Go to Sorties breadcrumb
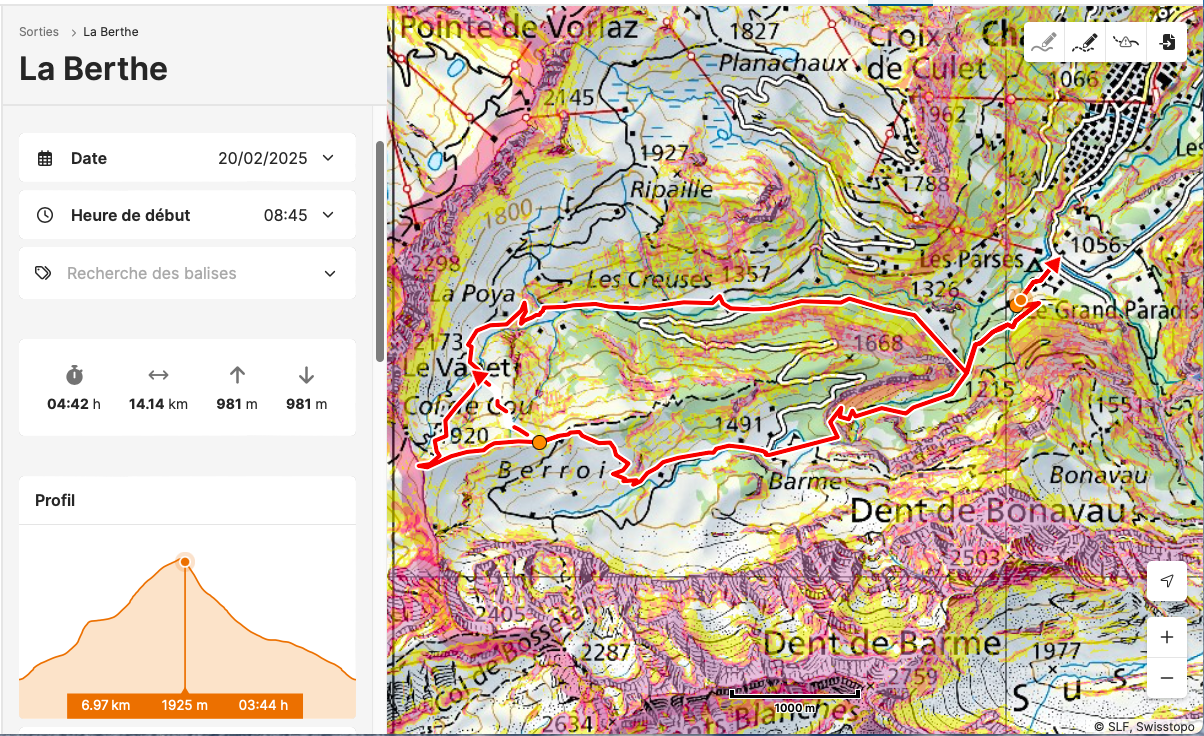1204x736 pixels. [39, 32]
